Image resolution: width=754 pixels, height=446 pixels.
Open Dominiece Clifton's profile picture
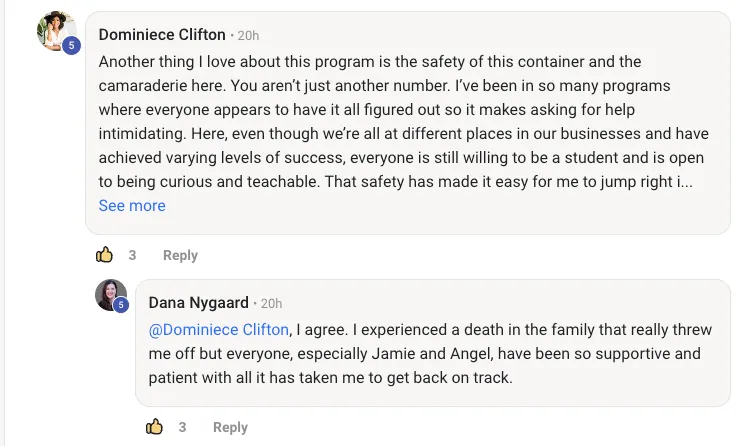(x=55, y=30)
